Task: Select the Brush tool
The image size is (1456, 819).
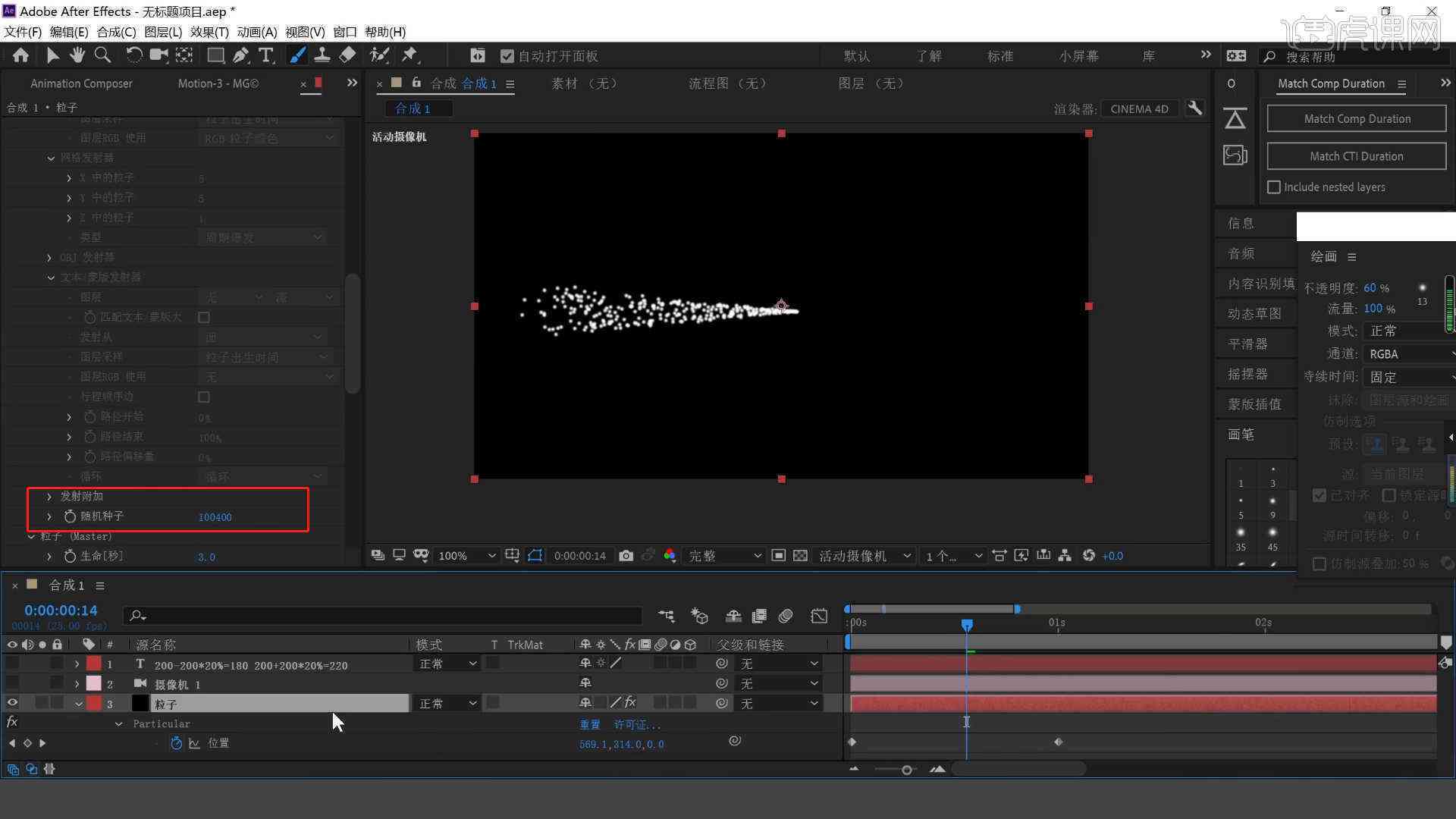Action: point(297,55)
